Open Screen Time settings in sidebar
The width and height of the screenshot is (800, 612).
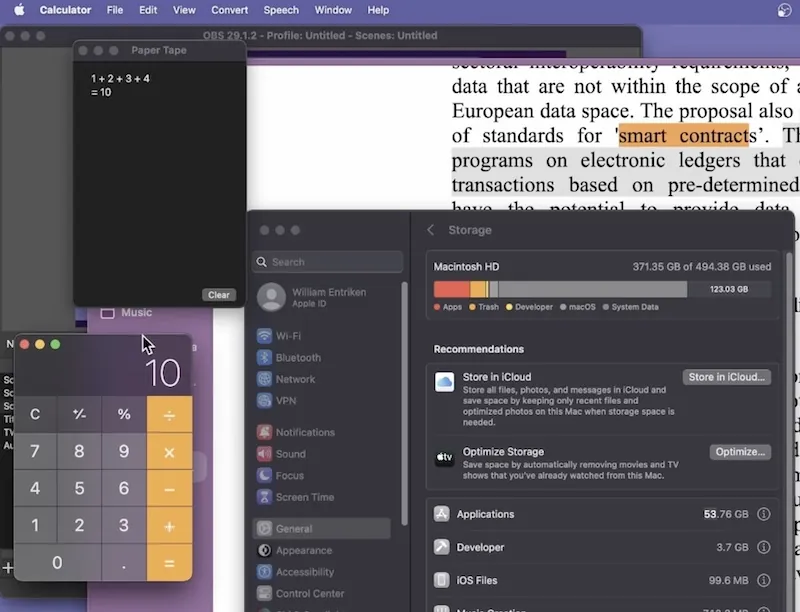pos(321,497)
